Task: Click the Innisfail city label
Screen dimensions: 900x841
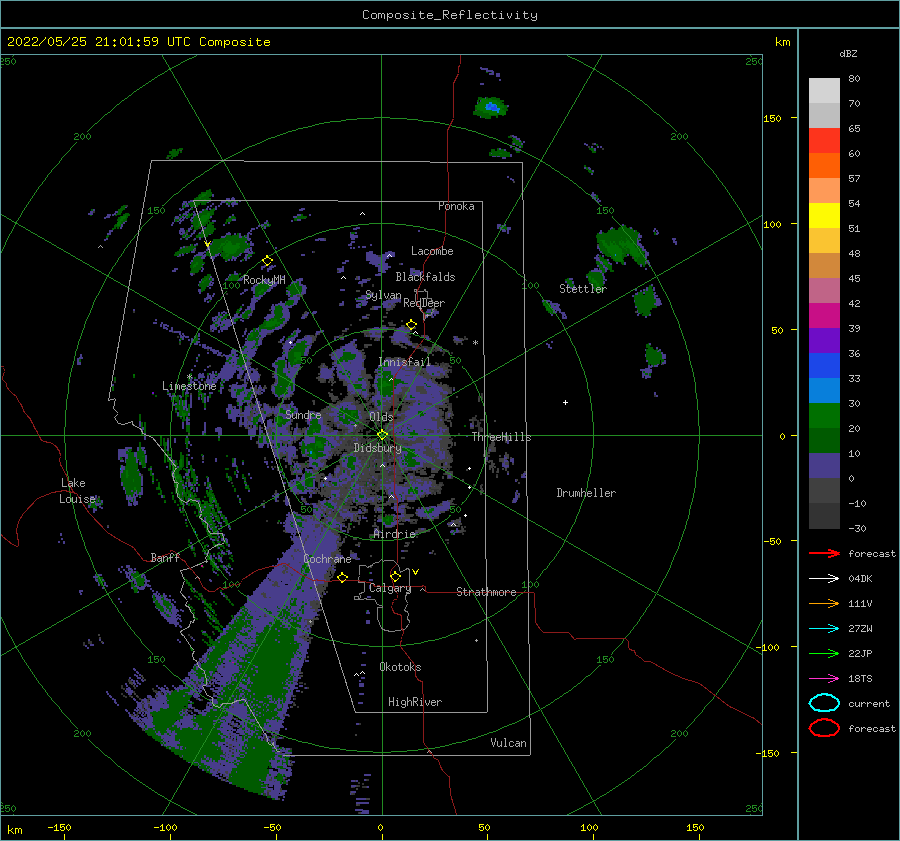Action: click(x=404, y=362)
